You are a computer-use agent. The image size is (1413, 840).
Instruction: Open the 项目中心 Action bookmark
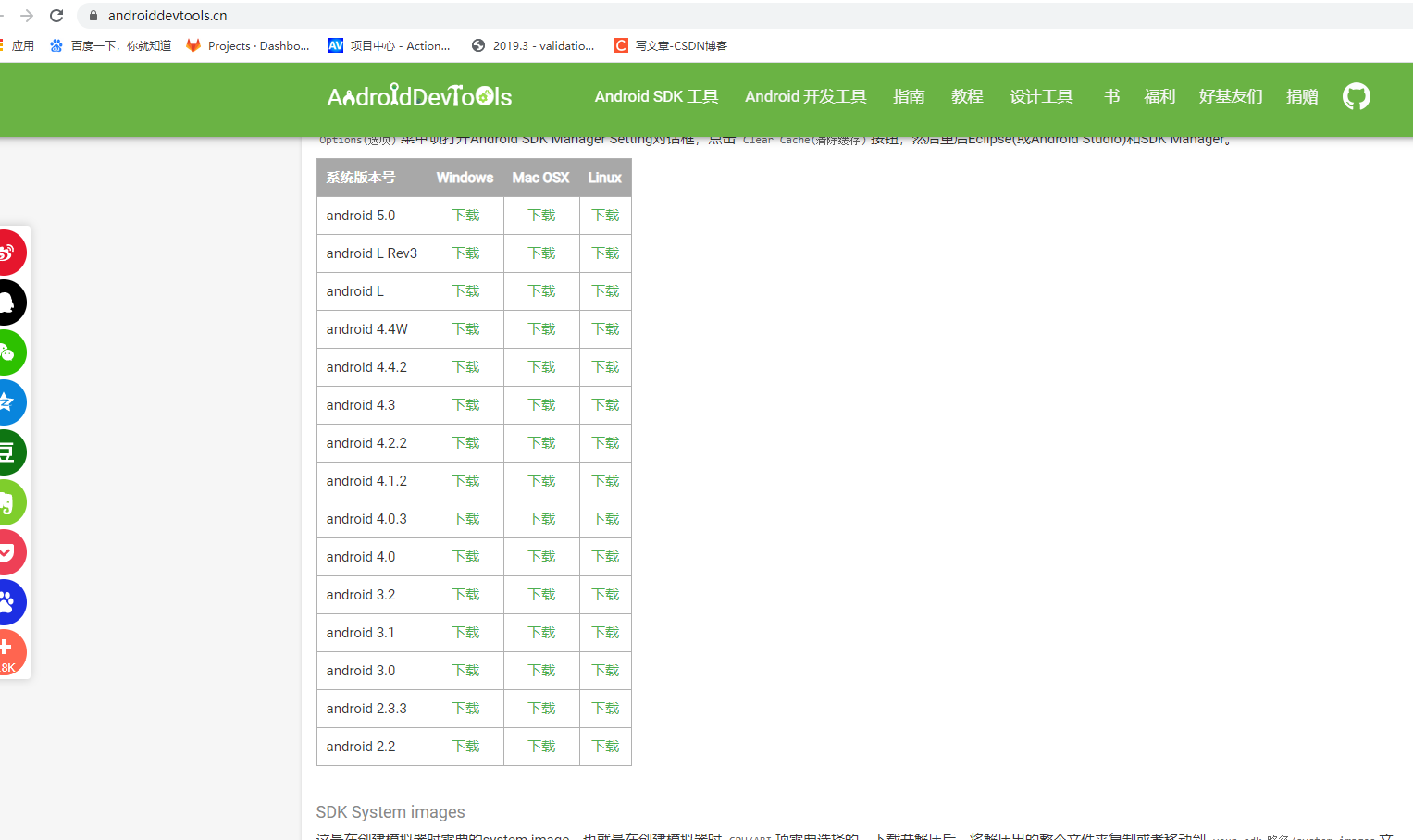(390, 45)
